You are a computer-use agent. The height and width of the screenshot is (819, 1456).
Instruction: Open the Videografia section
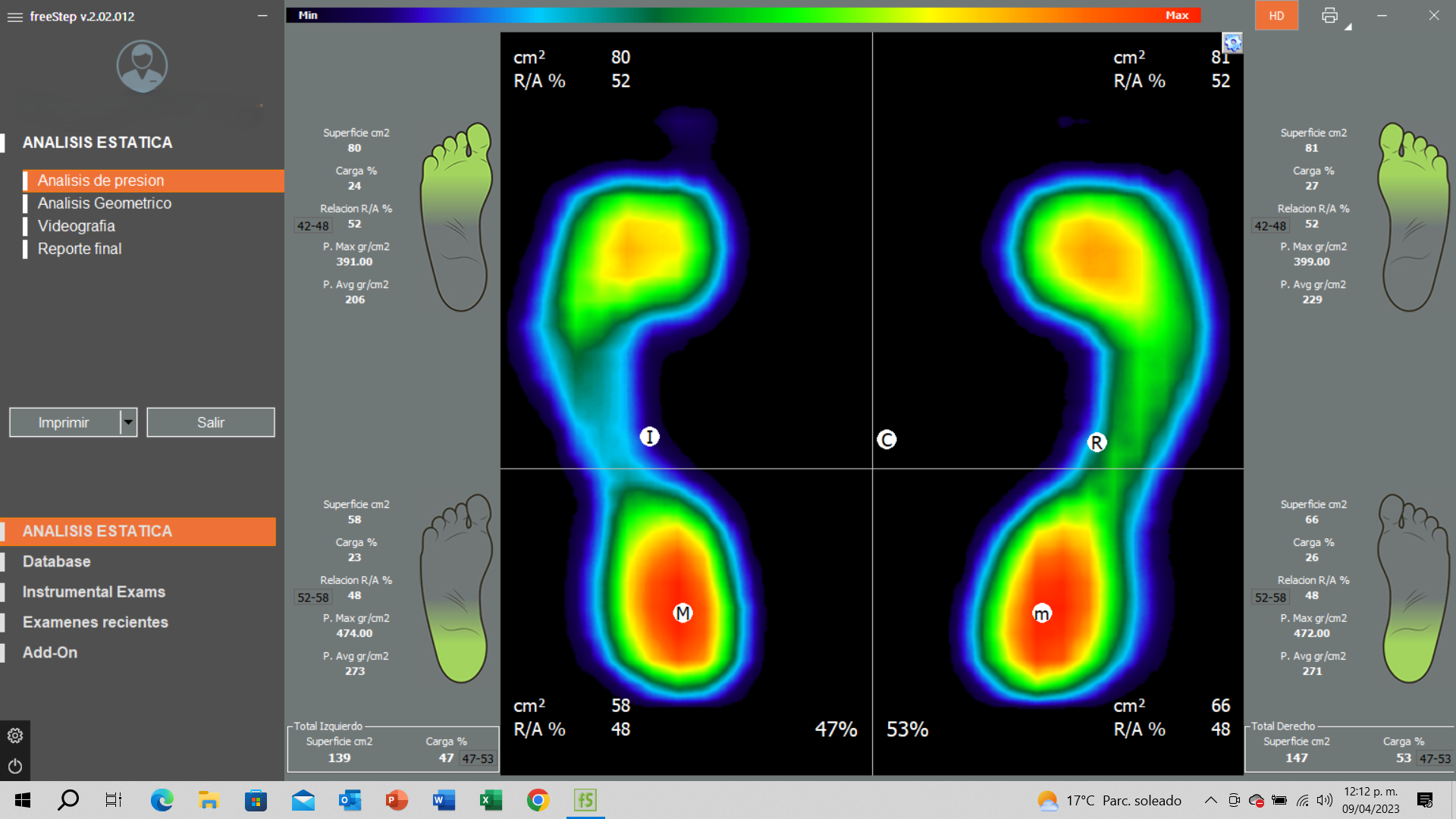pyautogui.click(x=77, y=226)
